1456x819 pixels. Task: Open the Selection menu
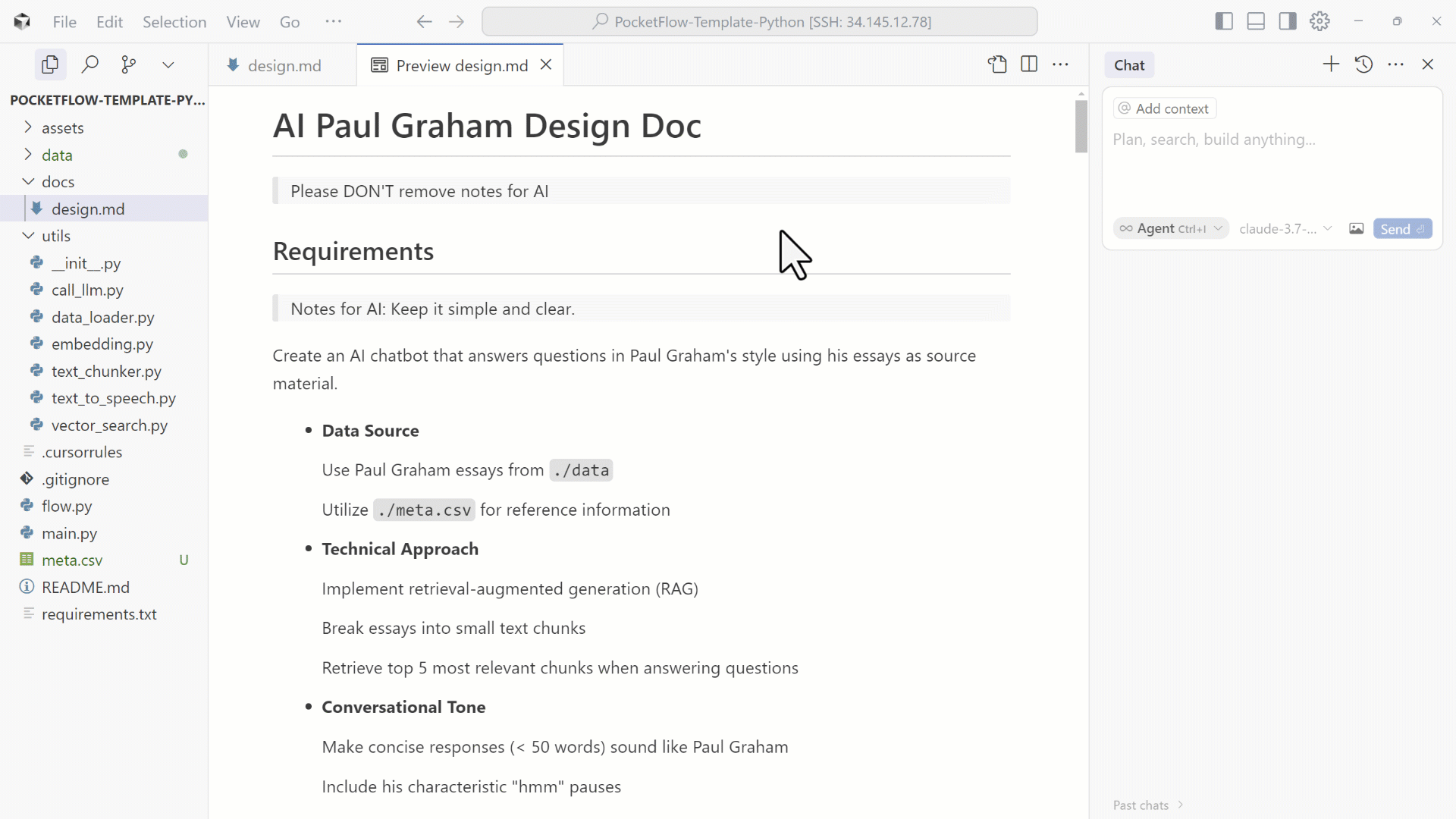tap(174, 22)
